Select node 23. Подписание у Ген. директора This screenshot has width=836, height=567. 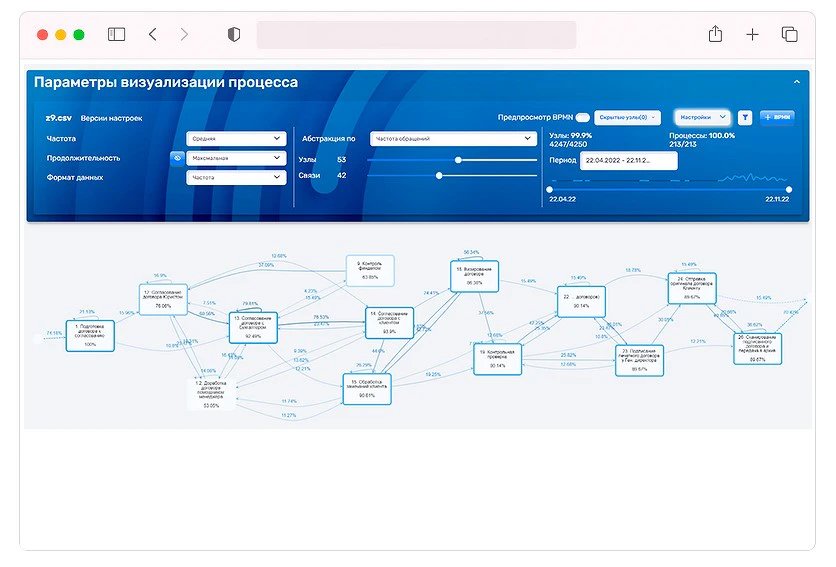click(639, 361)
